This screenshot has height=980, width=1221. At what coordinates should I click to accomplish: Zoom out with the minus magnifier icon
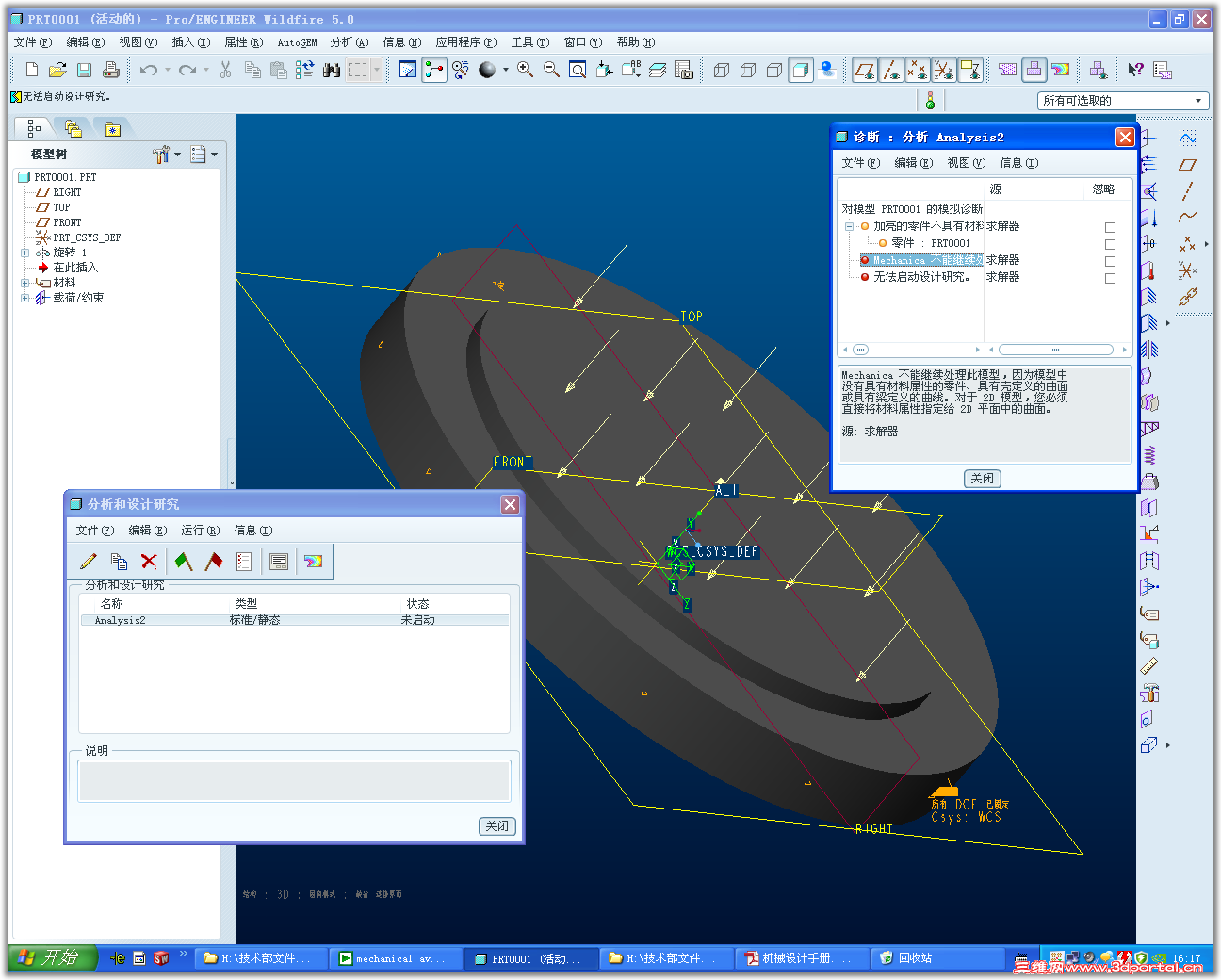coord(551,70)
